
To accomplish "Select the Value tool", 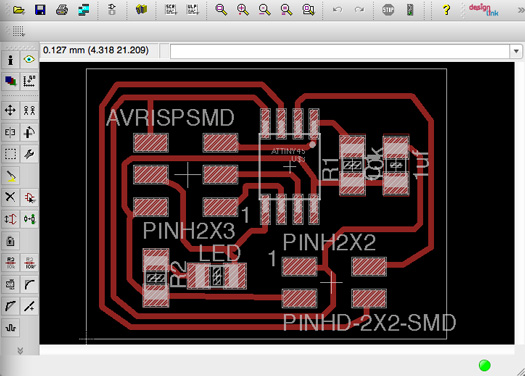I will point(29,263).
